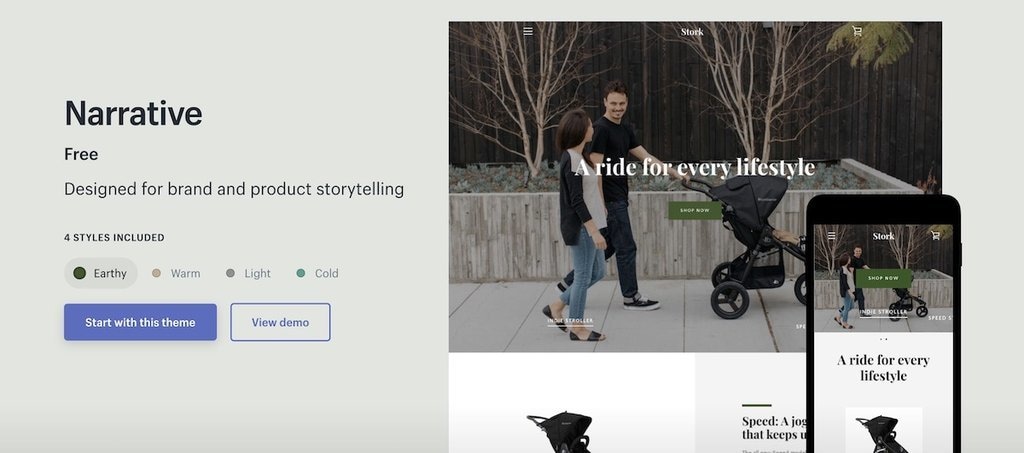The height and width of the screenshot is (453, 1024).
Task: Select the Light style option
Action: (248, 273)
